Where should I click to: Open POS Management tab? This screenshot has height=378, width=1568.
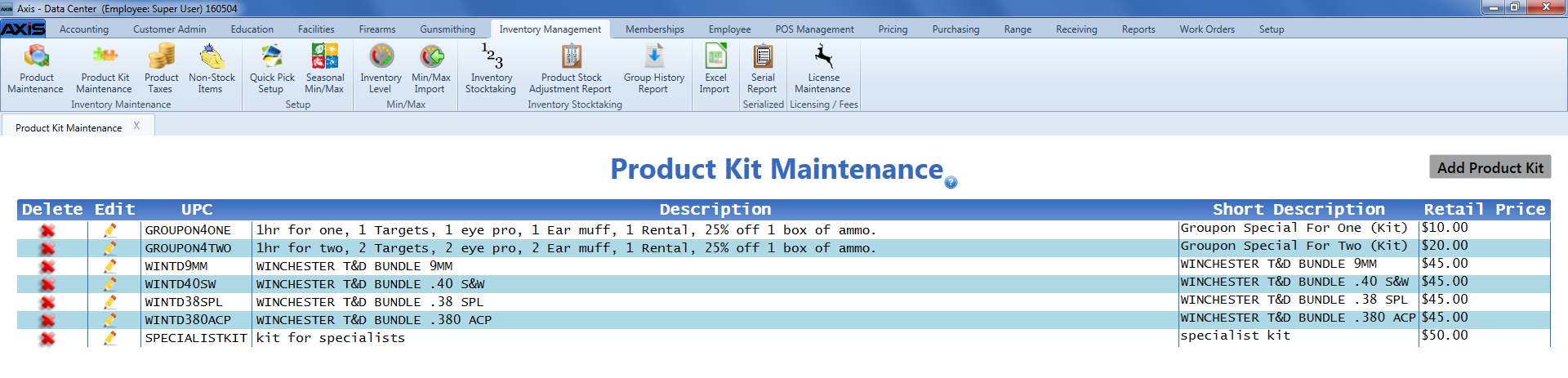tap(815, 29)
